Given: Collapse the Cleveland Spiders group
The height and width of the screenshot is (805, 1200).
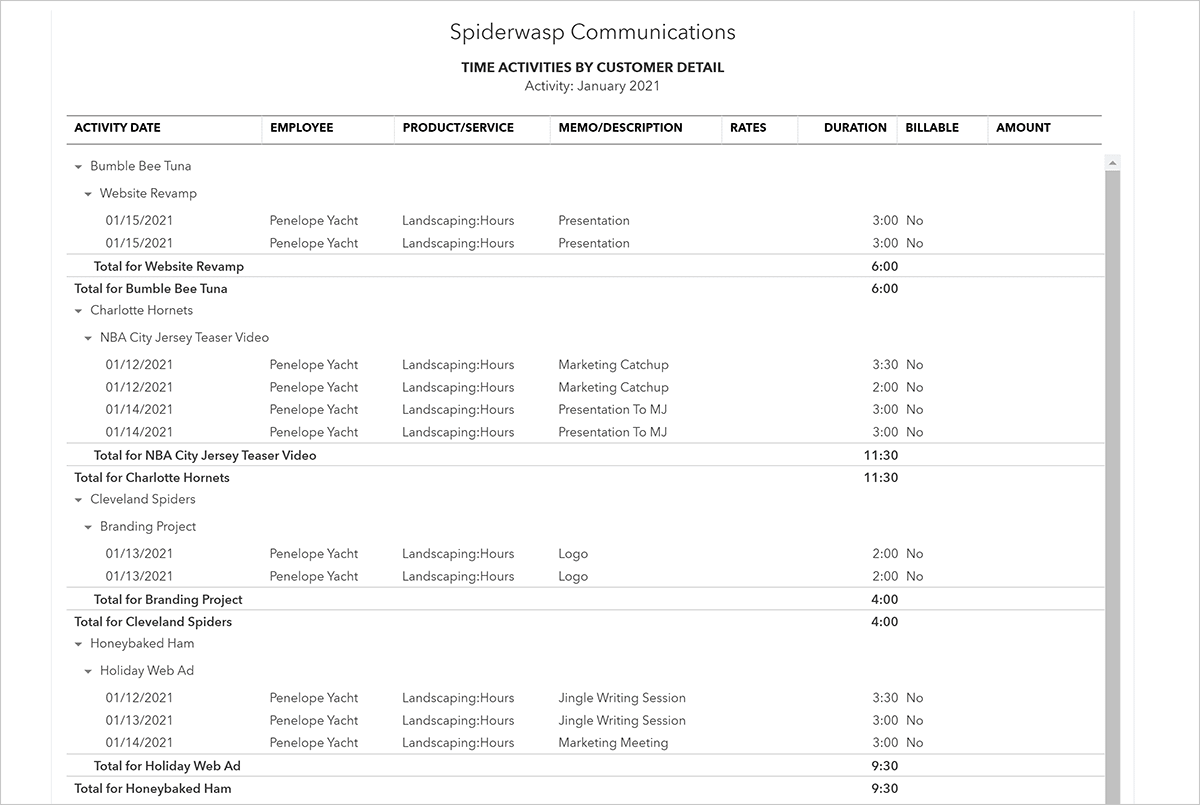Looking at the screenshot, I should (79, 500).
